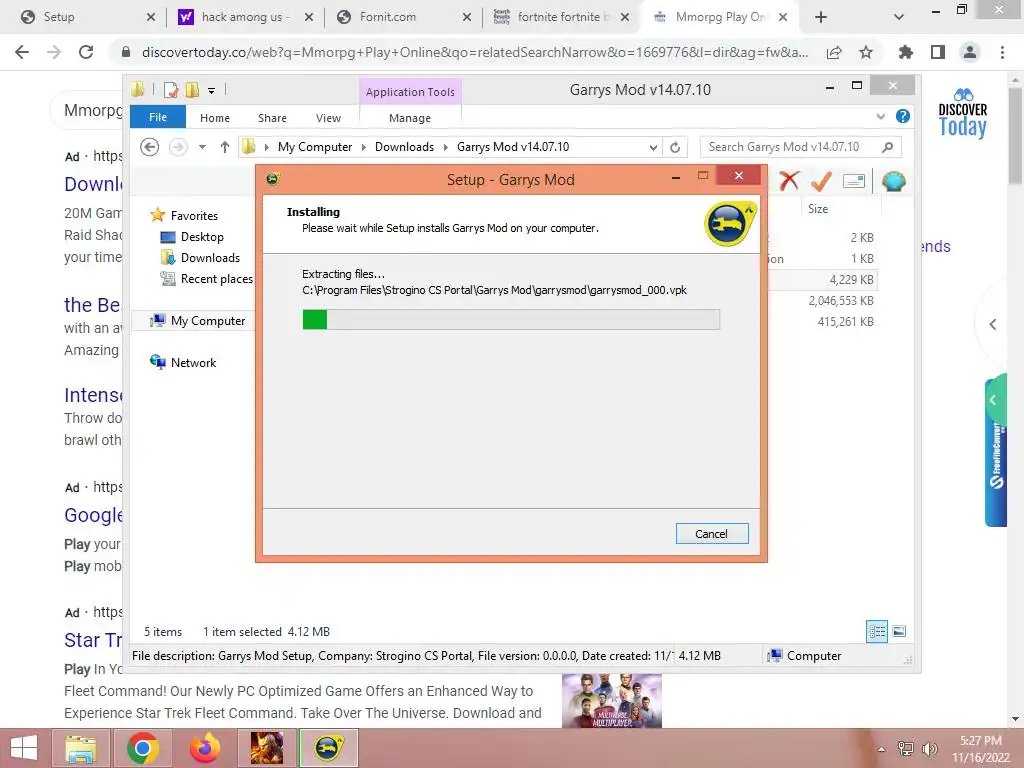Expand address bar history dropdown
This screenshot has height=768, width=1024.
pyautogui.click(x=653, y=148)
